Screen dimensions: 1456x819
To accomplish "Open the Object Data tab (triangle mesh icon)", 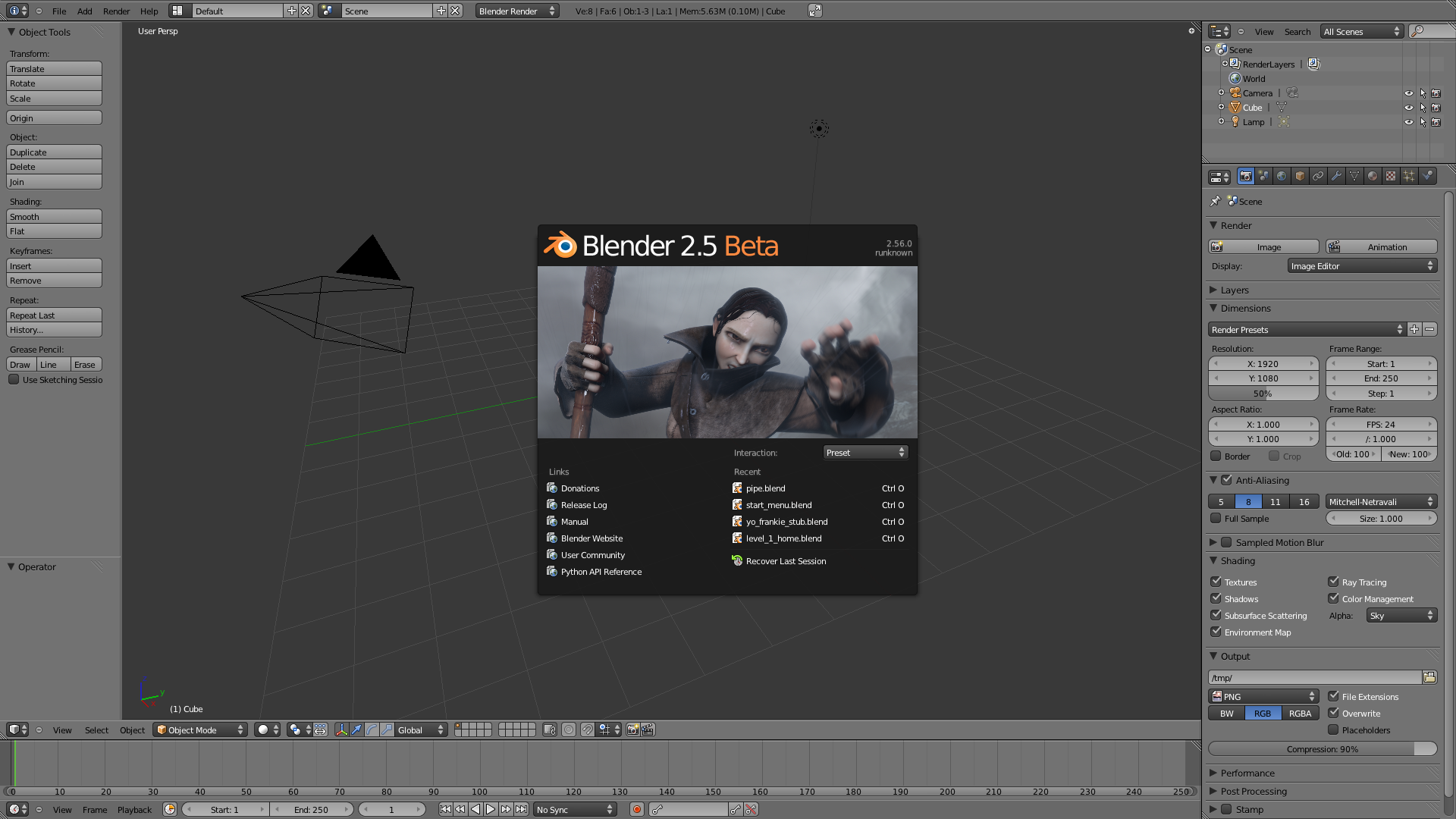I will pos(1354,176).
